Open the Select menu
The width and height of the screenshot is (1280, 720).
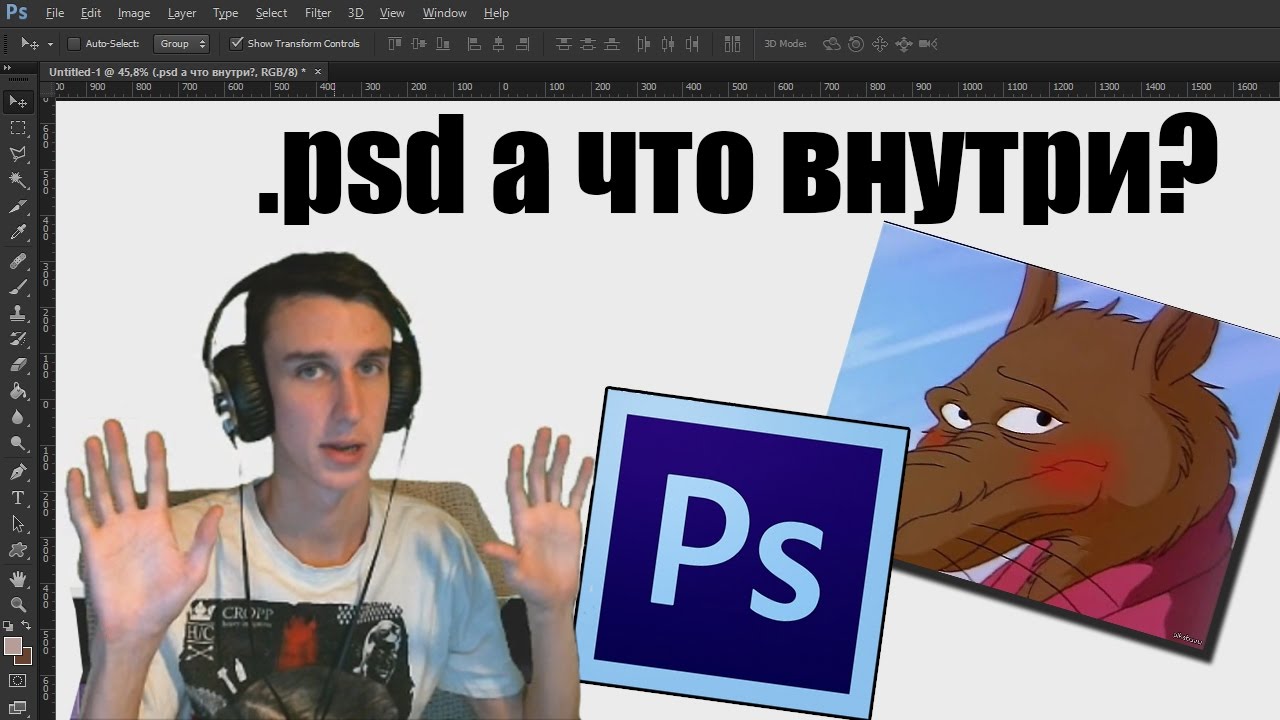[271, 13]
